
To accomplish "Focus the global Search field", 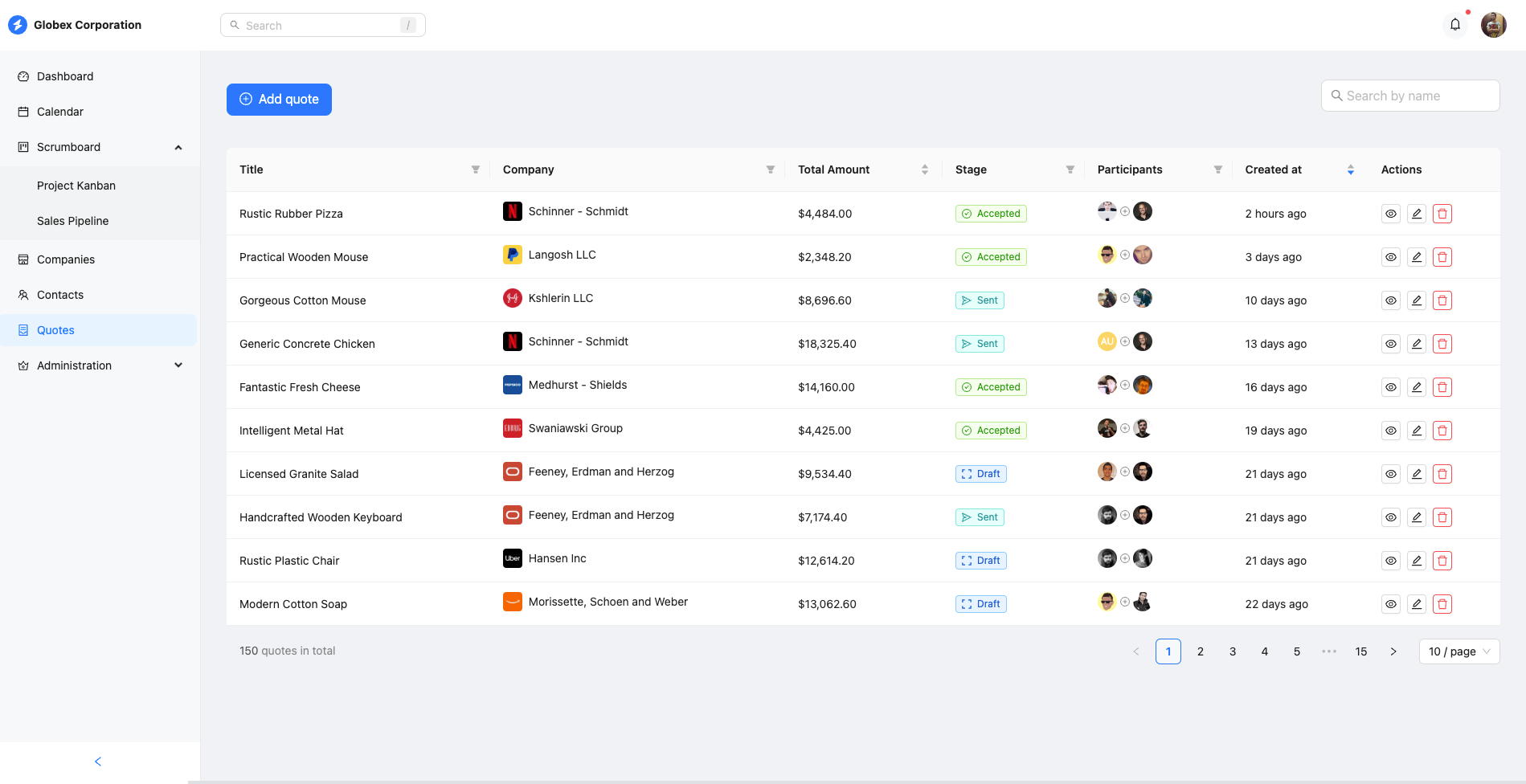I will pos(323,25).
